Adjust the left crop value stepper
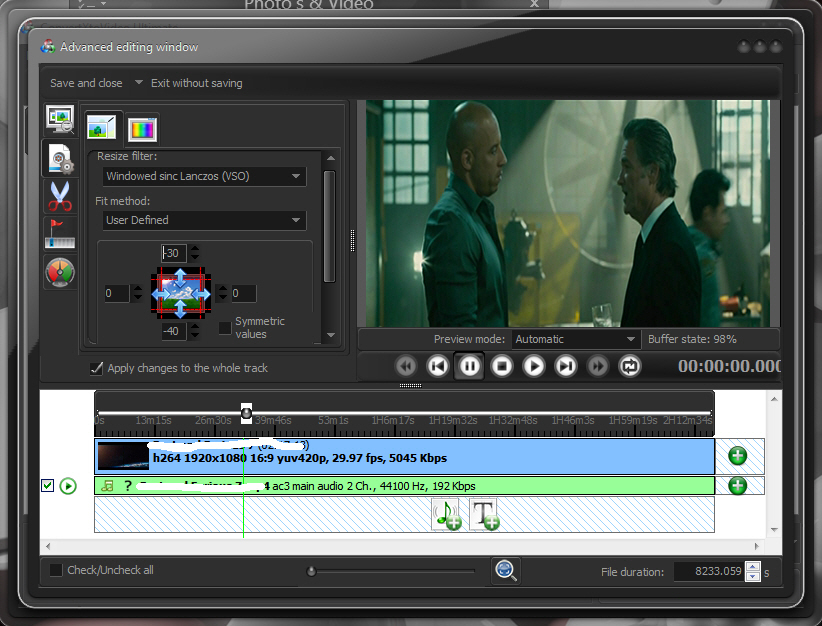This screenshot has height=626, width=822. [x=138, y=293]
